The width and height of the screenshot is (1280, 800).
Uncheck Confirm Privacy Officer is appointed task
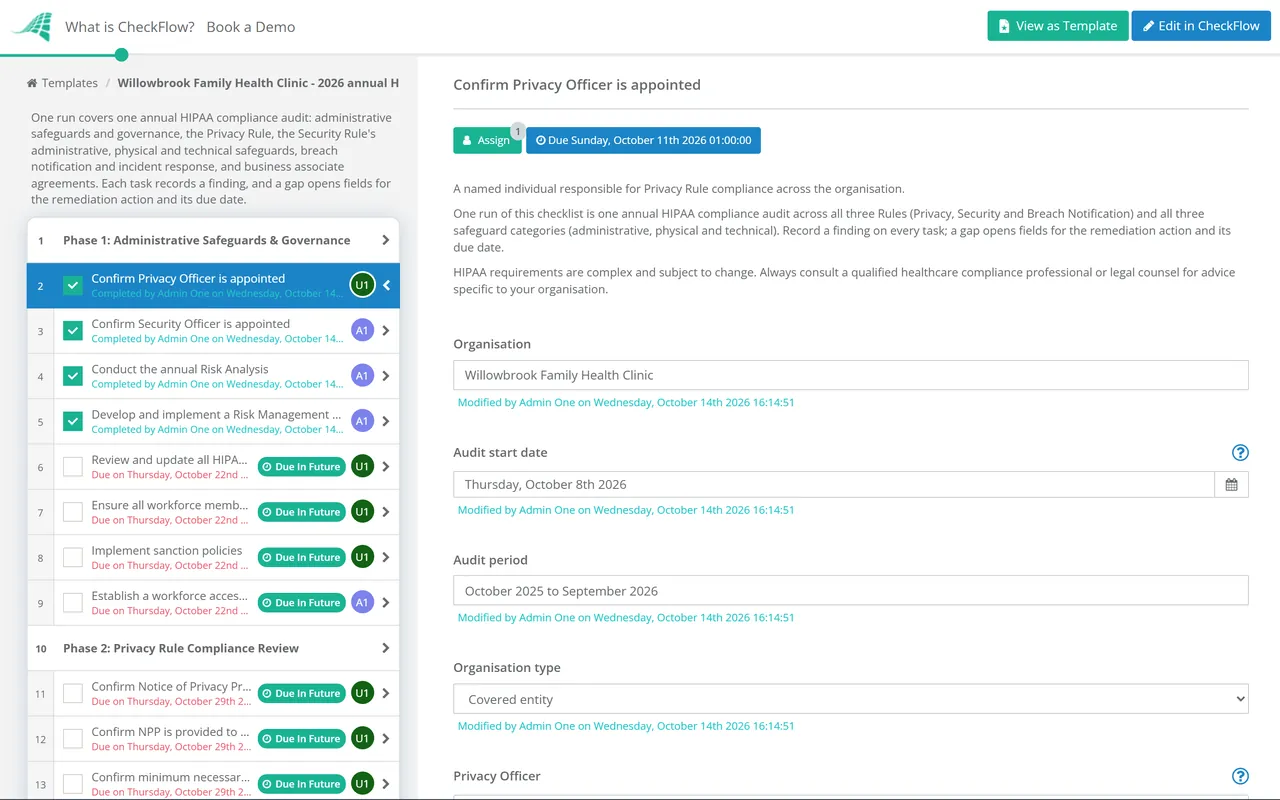click(73, 285)
